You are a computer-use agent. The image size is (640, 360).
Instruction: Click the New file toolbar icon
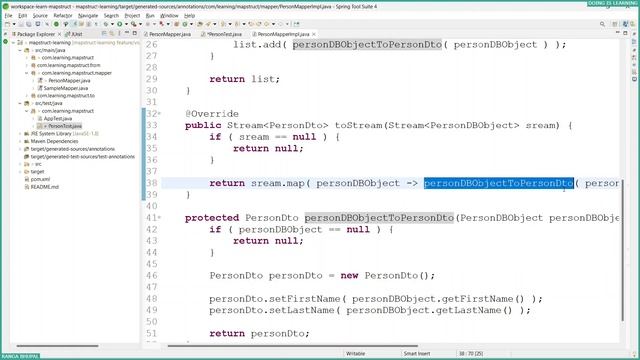(x=7, y=24)
